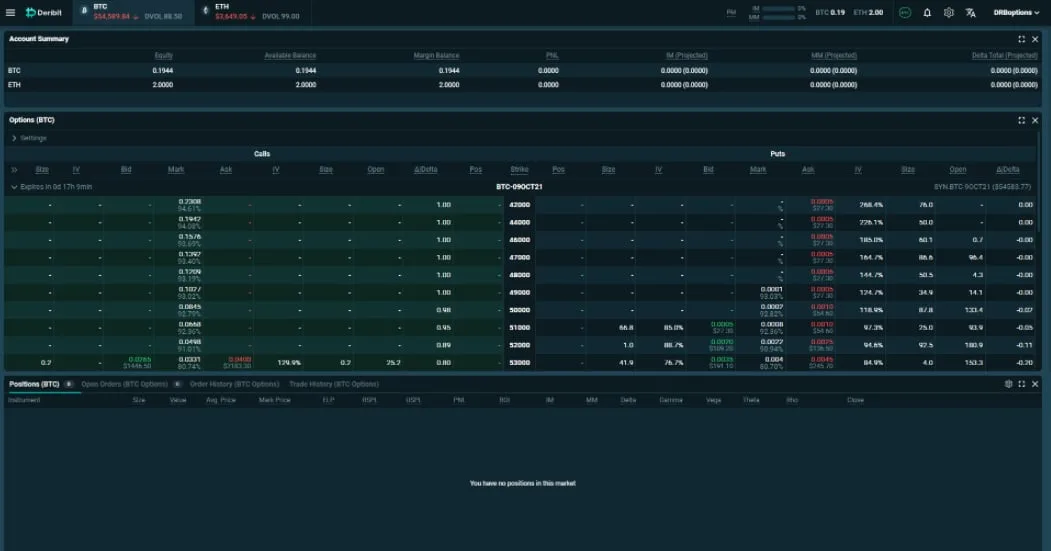The height and width of the screenshot is (551, 1051).
Task: Click the BTC-09OCT21 expiry label
Action: coord(519,187)
